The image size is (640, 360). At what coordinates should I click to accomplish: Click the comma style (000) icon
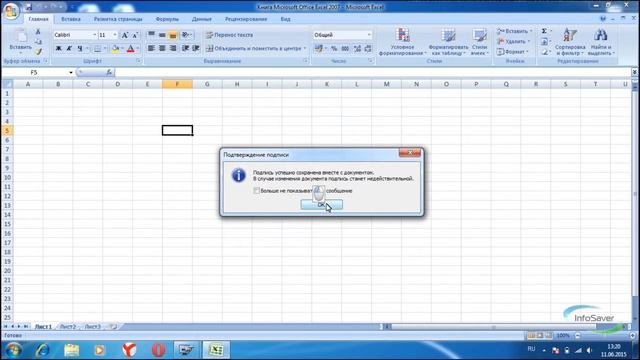coord(345,49)
